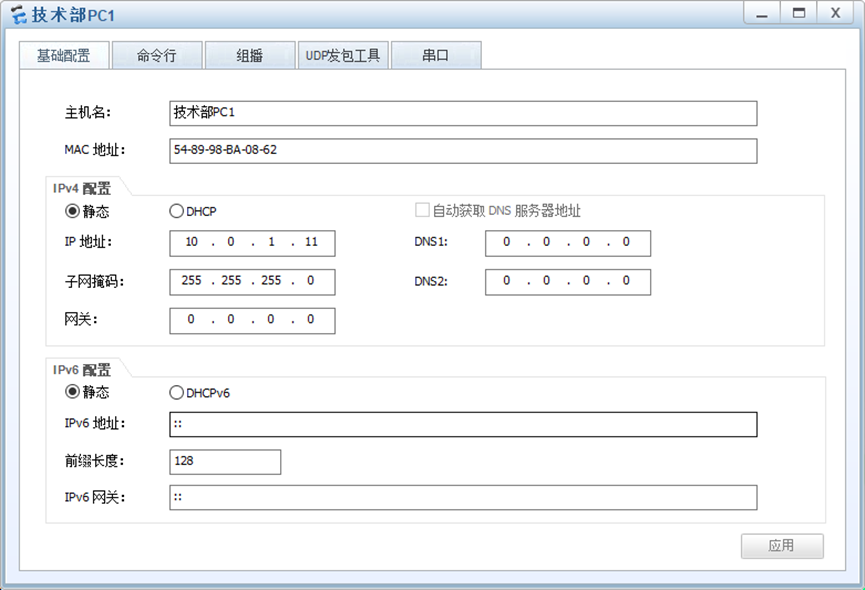Select the IPv4 DHCP radio button

pyautogui.click(x=177, y=211)
